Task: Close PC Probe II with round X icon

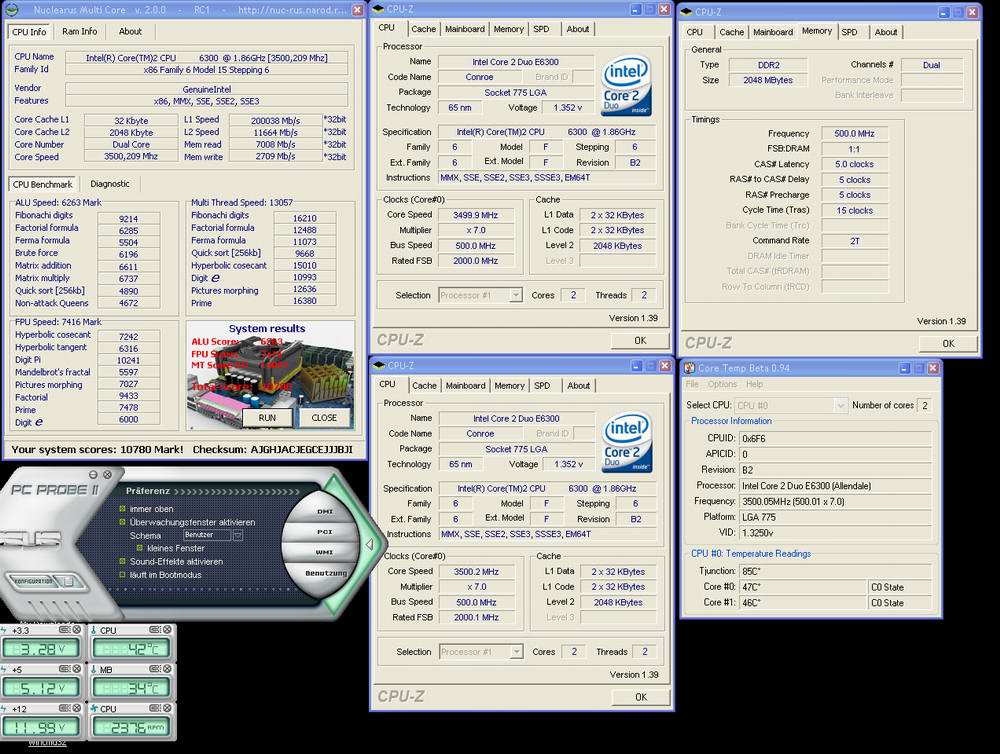Action: tap(107, 475)
